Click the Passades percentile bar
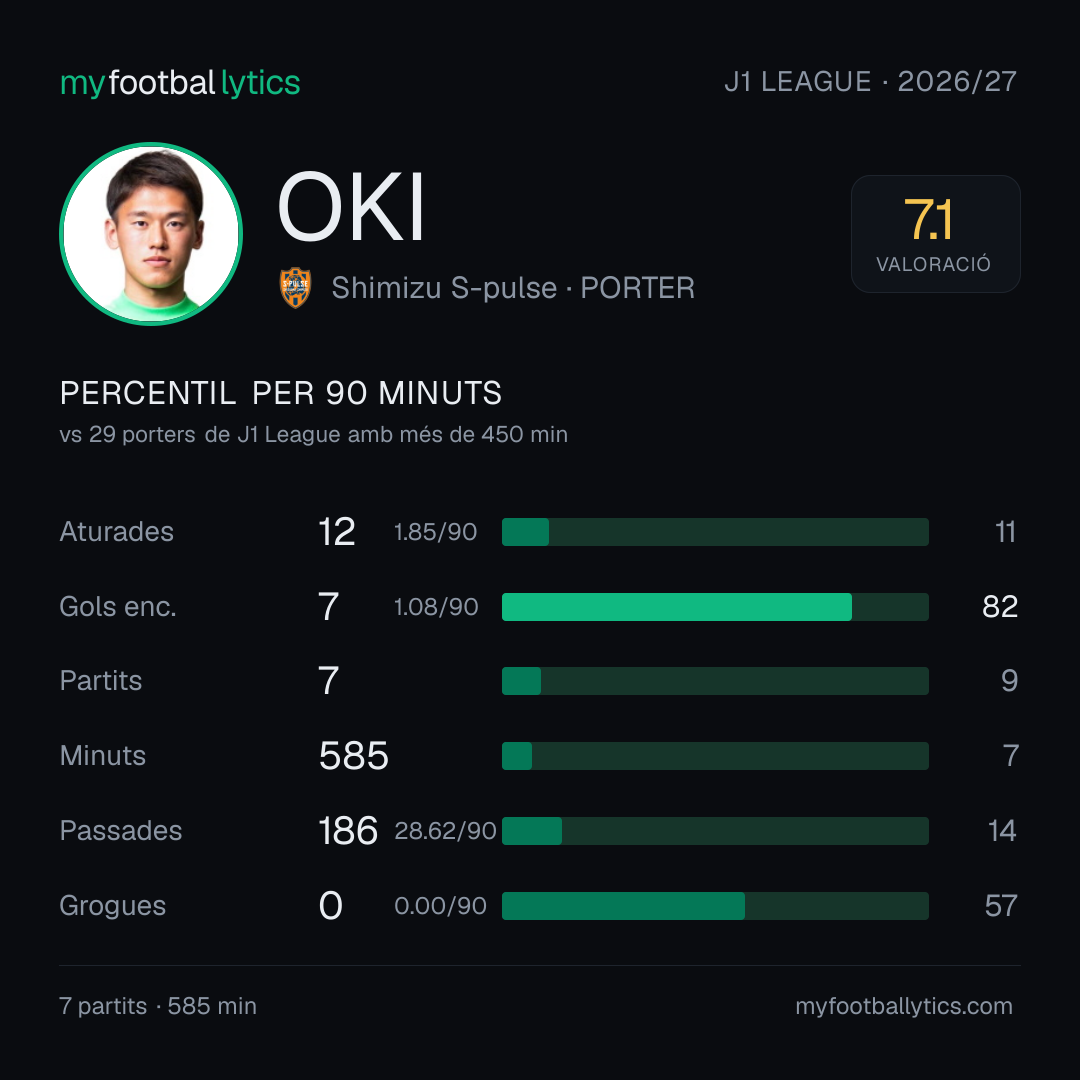The width and height of the screenshot is (1080, 1080). click(715, 831)
